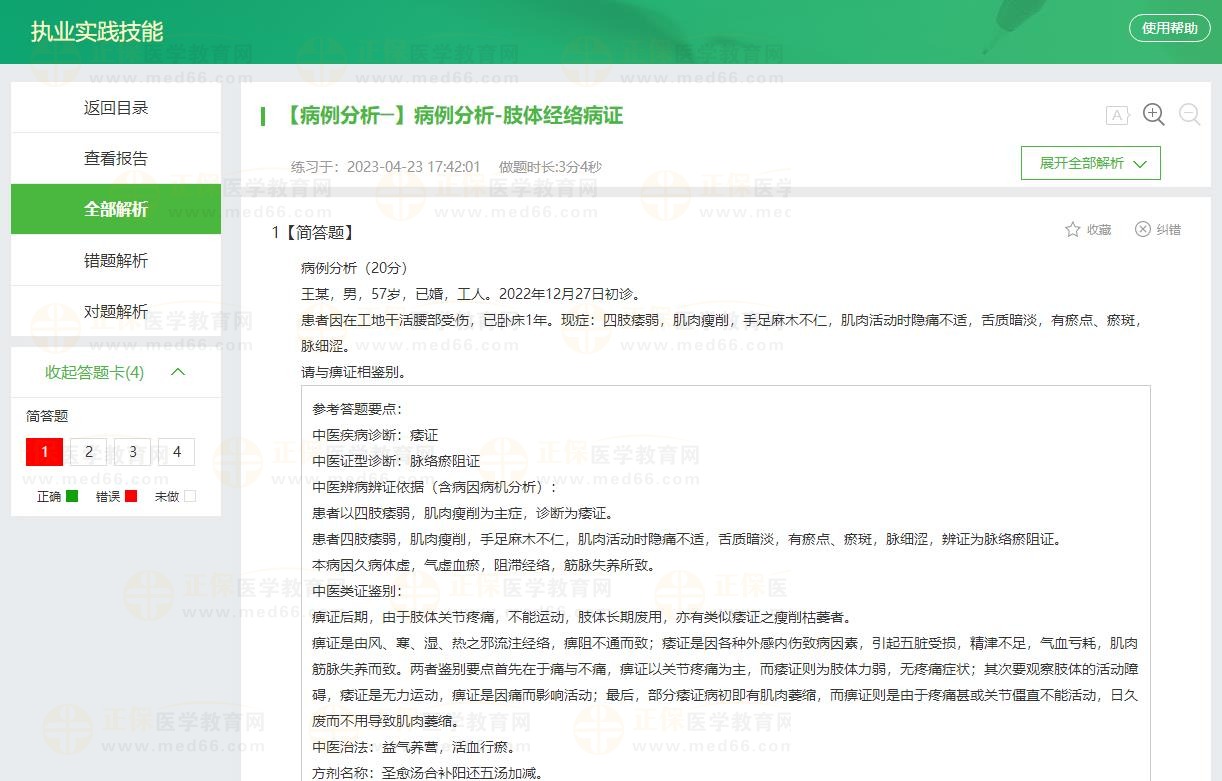Open 查看报告 in the sidebar
This screenshot has height=781, width=1222.
(116, 159)
